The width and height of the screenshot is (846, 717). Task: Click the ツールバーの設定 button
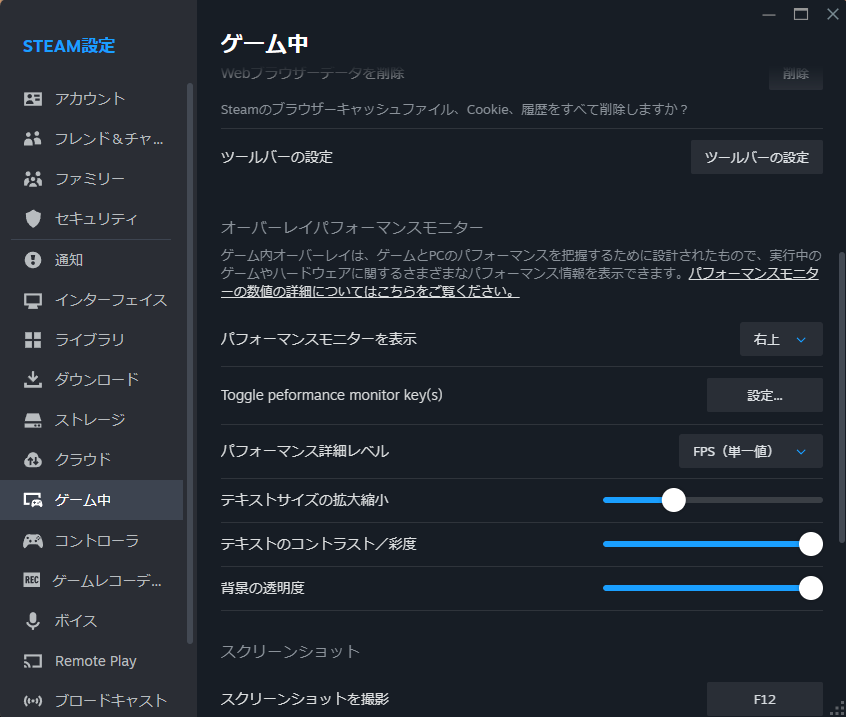[756, 157]
